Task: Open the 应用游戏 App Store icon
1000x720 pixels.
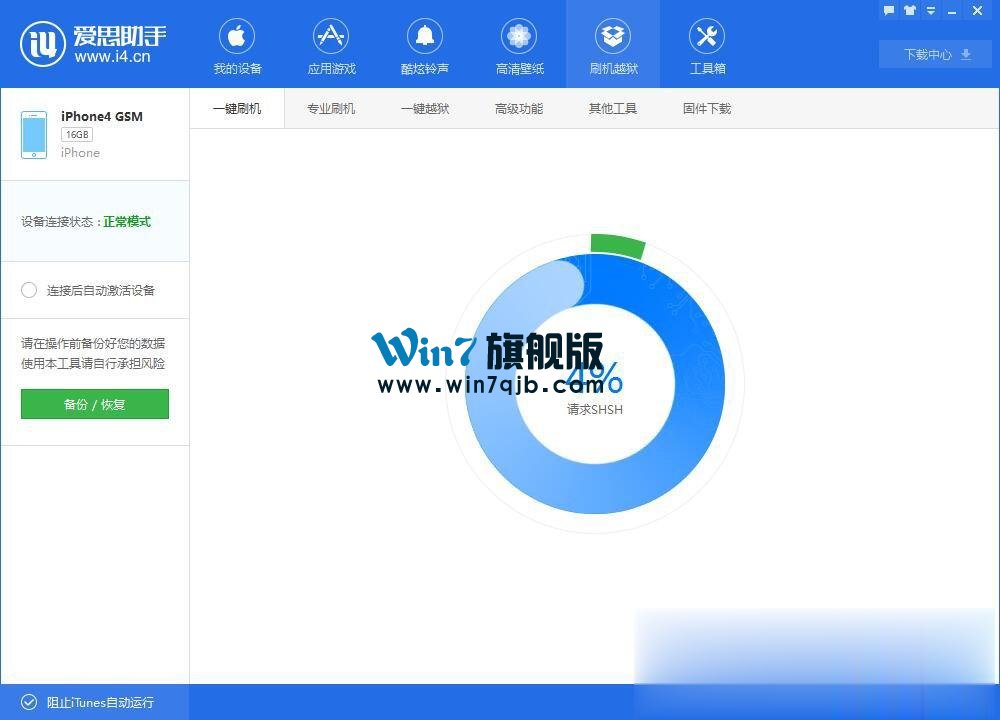Action: tap(331, 36)
